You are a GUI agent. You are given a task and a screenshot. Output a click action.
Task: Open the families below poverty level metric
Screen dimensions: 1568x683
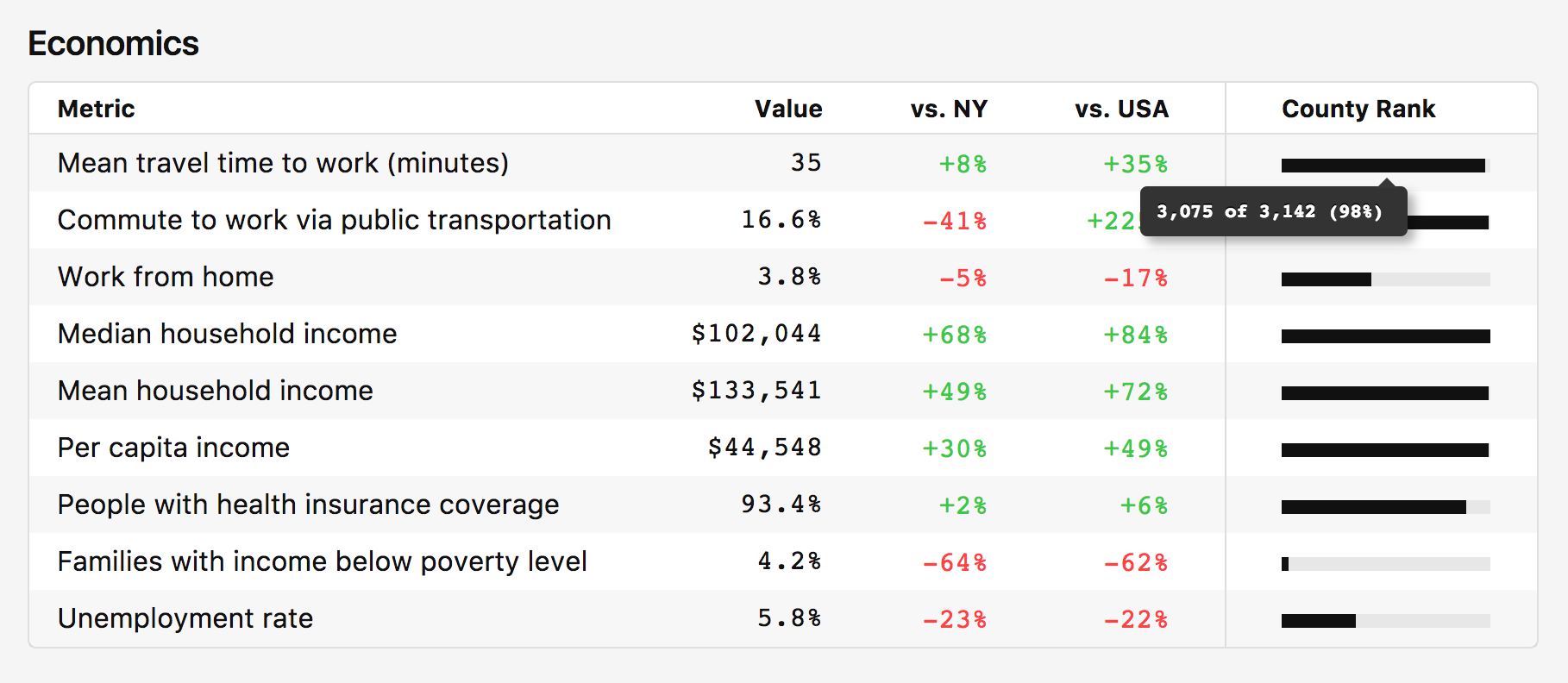(x=322, y=561)
